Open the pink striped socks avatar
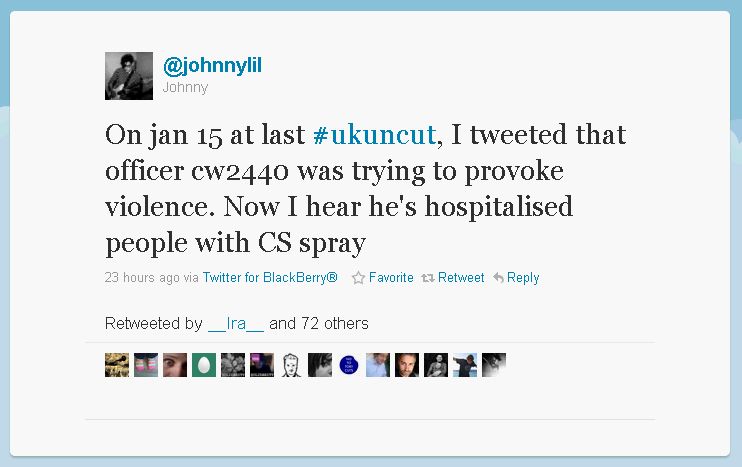 pos(146,365)
